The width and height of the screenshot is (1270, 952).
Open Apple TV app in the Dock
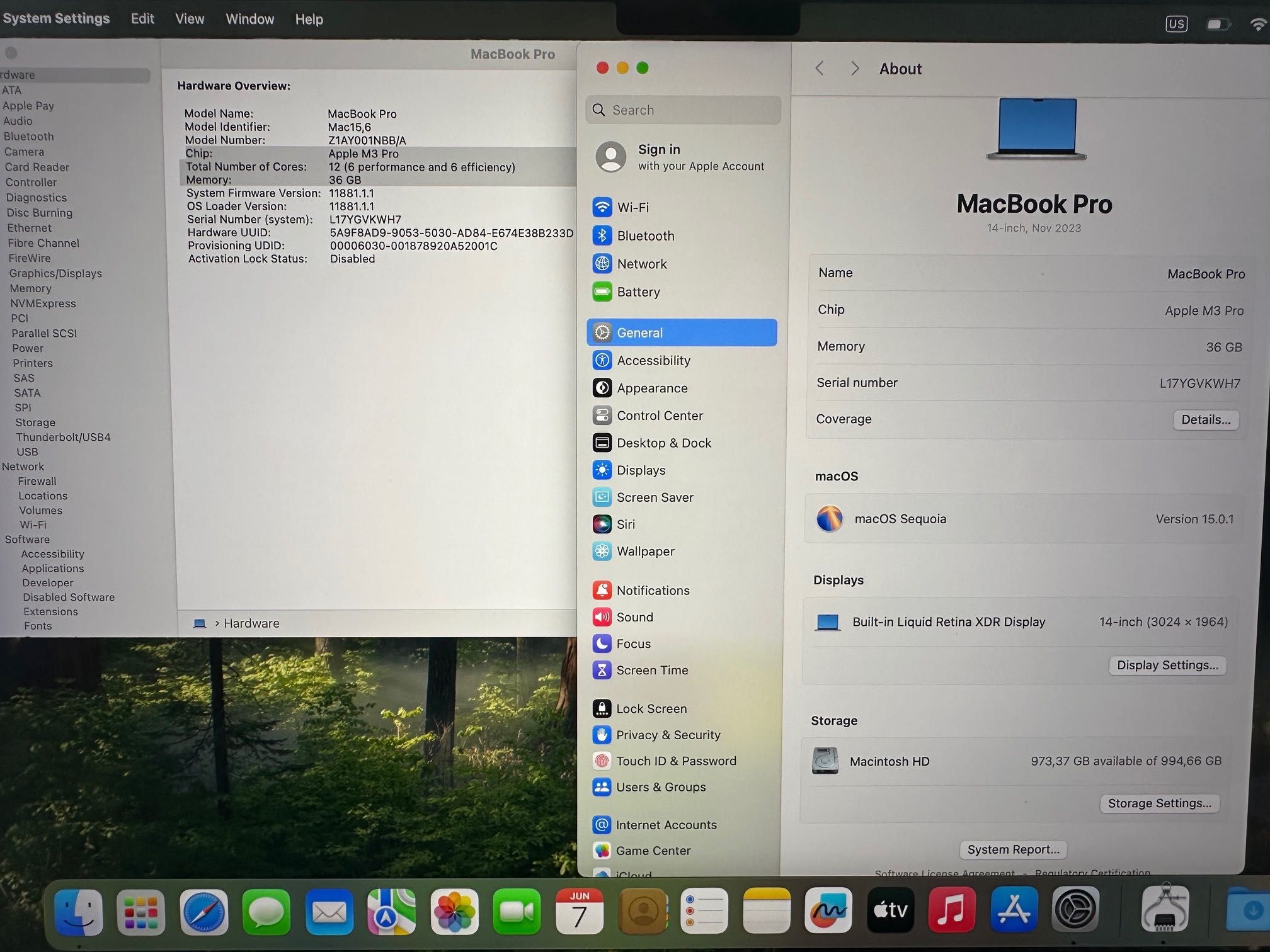point(890,910)
